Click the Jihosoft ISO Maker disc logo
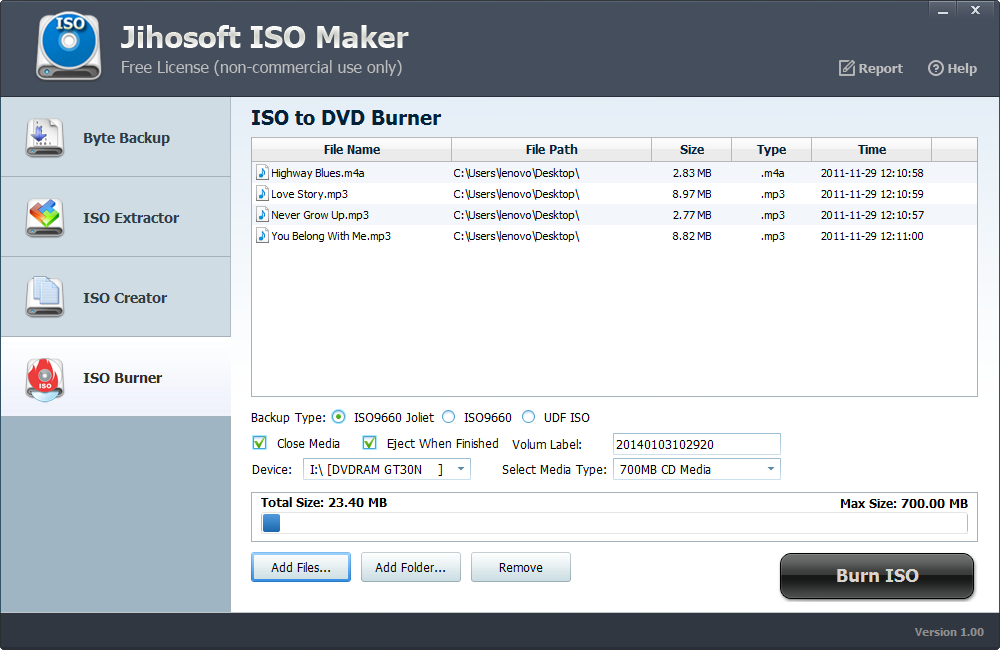The height and width of the screenshot is (650, 1000). pyautogui.click(x=69, y=47)
